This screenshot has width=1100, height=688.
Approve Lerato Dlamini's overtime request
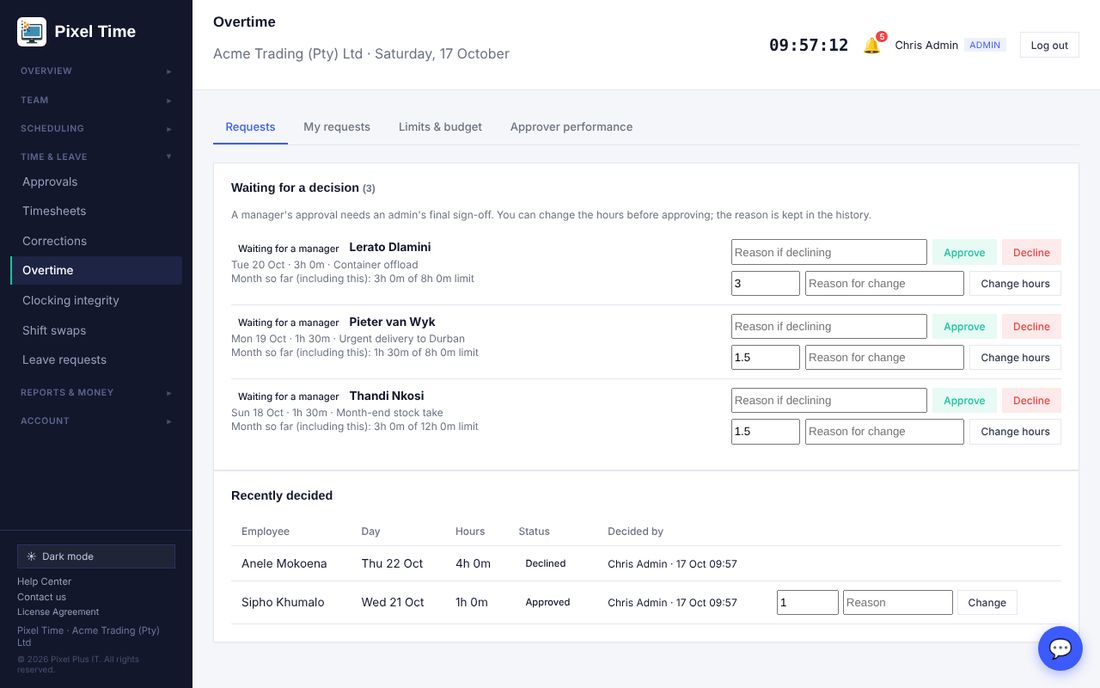coord(964,252)
